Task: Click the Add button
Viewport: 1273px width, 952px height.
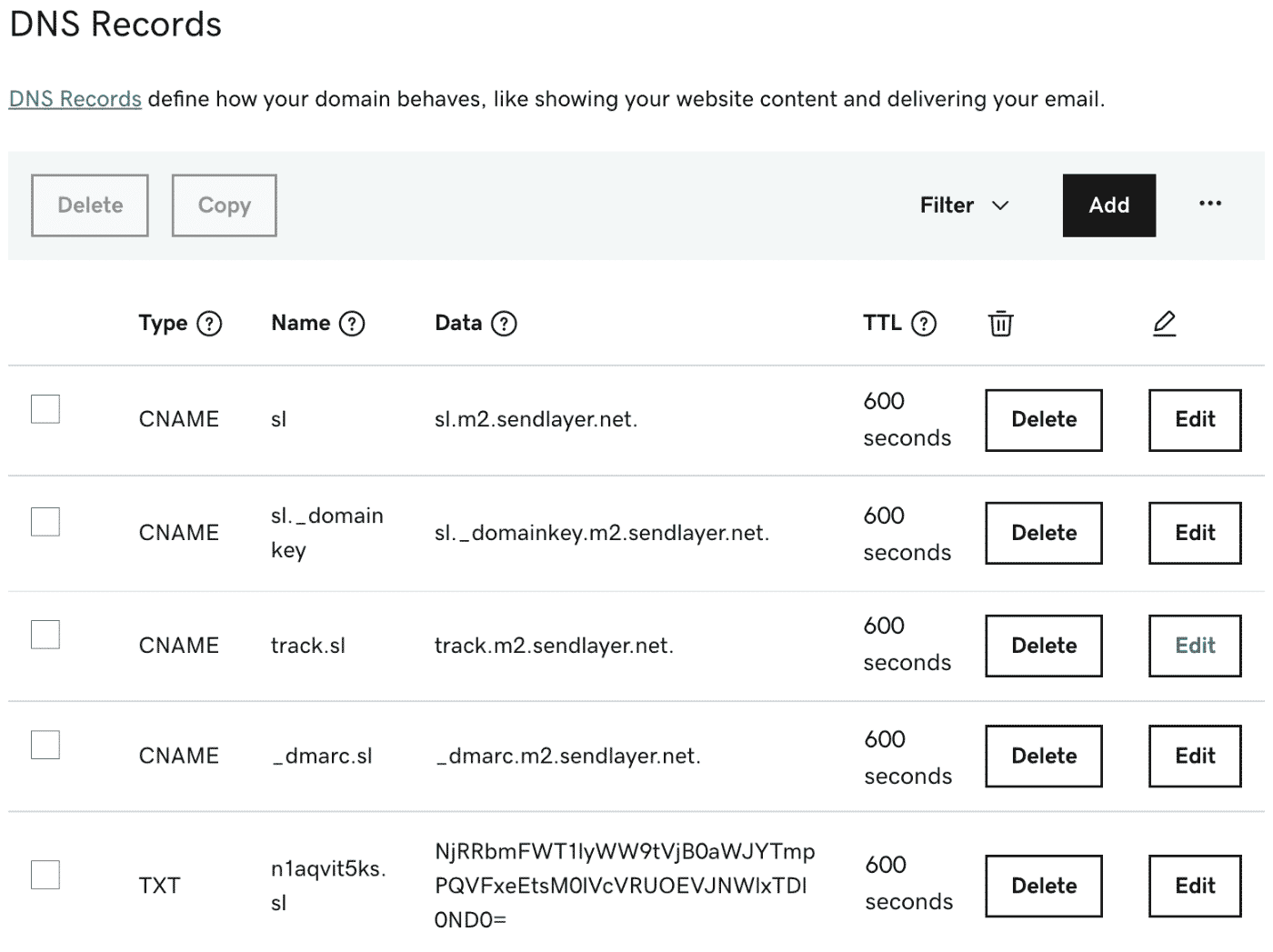Action: (x=1108, y=205)
